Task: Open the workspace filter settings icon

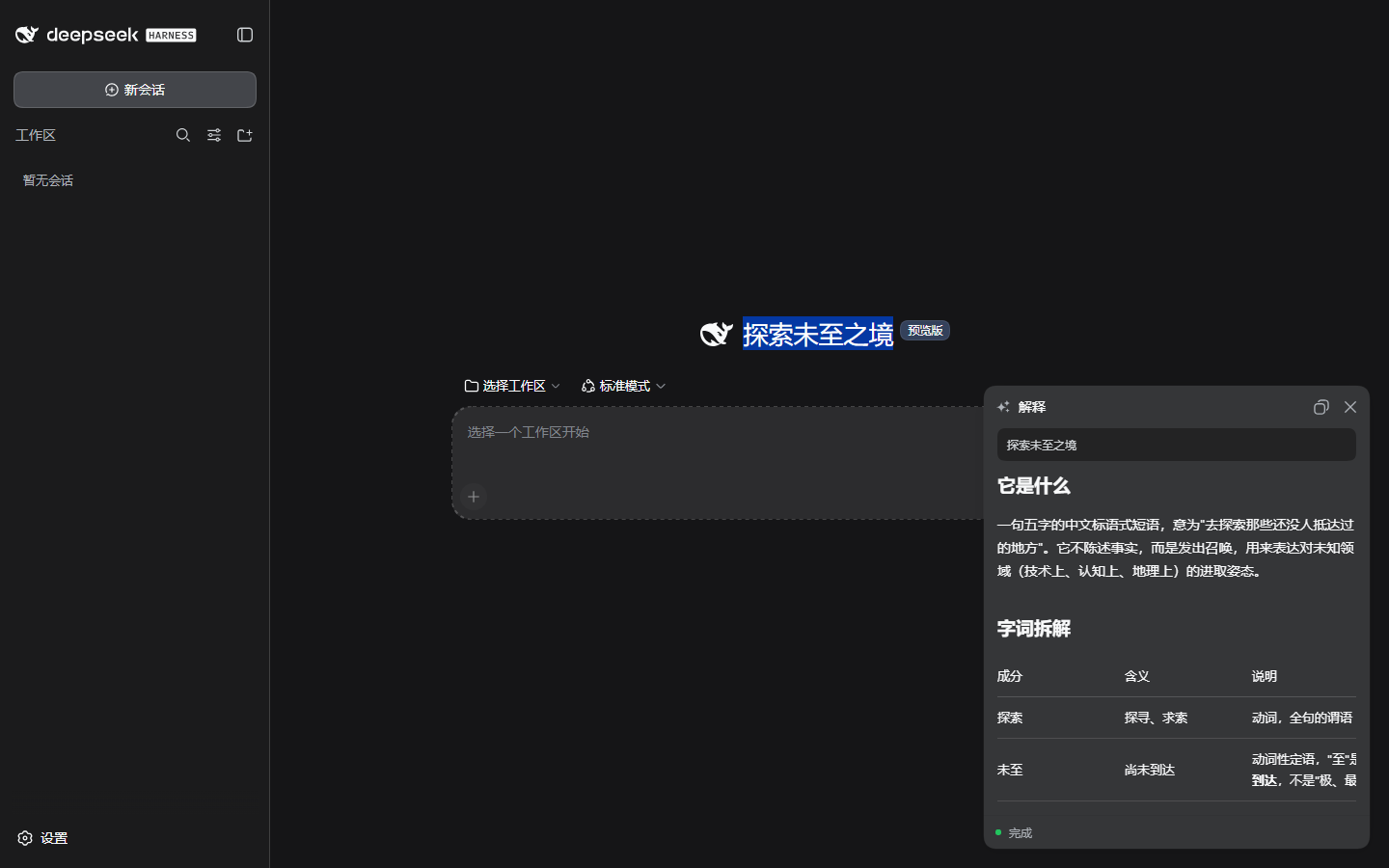Action: (x=214, y=135)
